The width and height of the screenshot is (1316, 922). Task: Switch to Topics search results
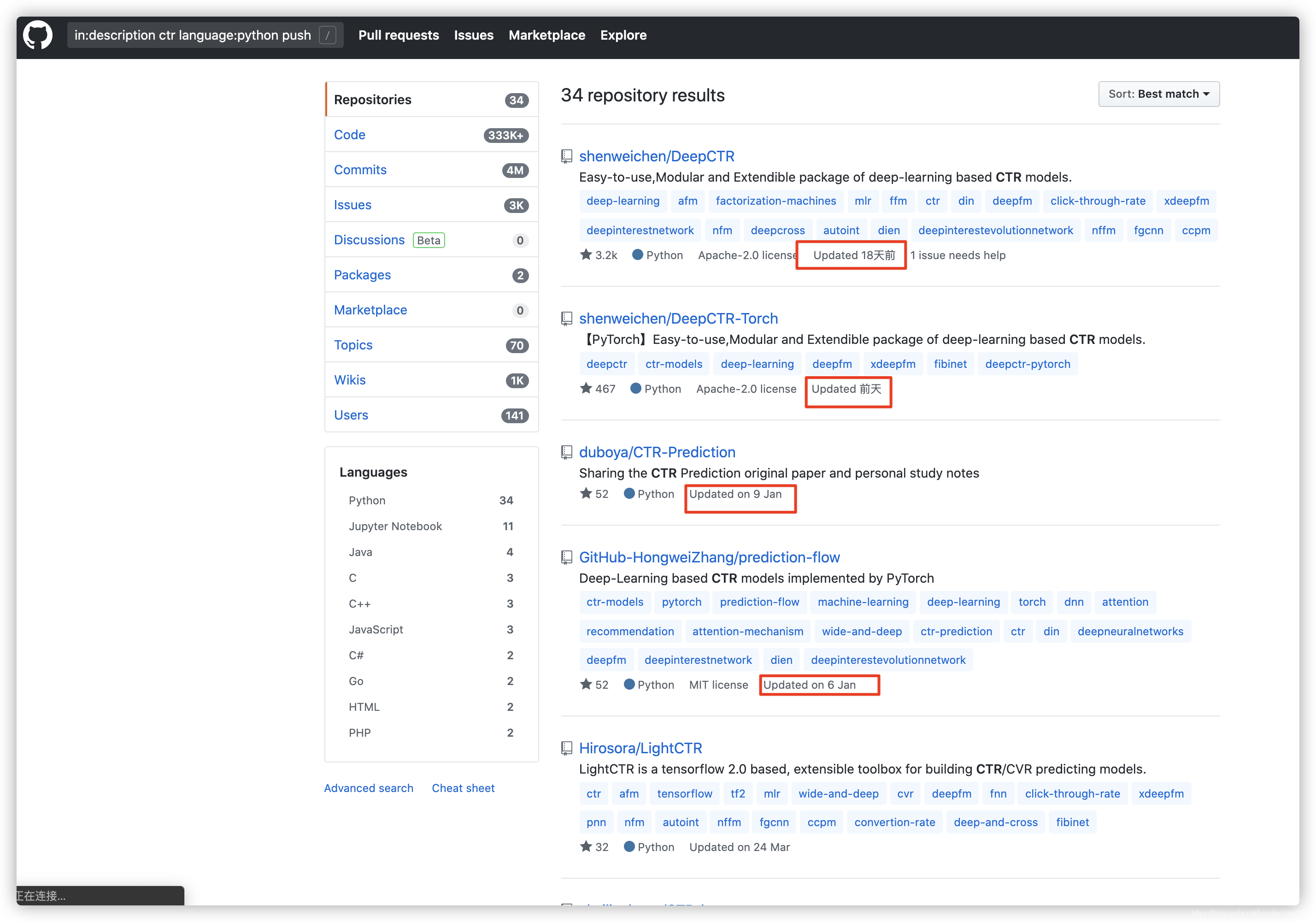click(432, 345)
